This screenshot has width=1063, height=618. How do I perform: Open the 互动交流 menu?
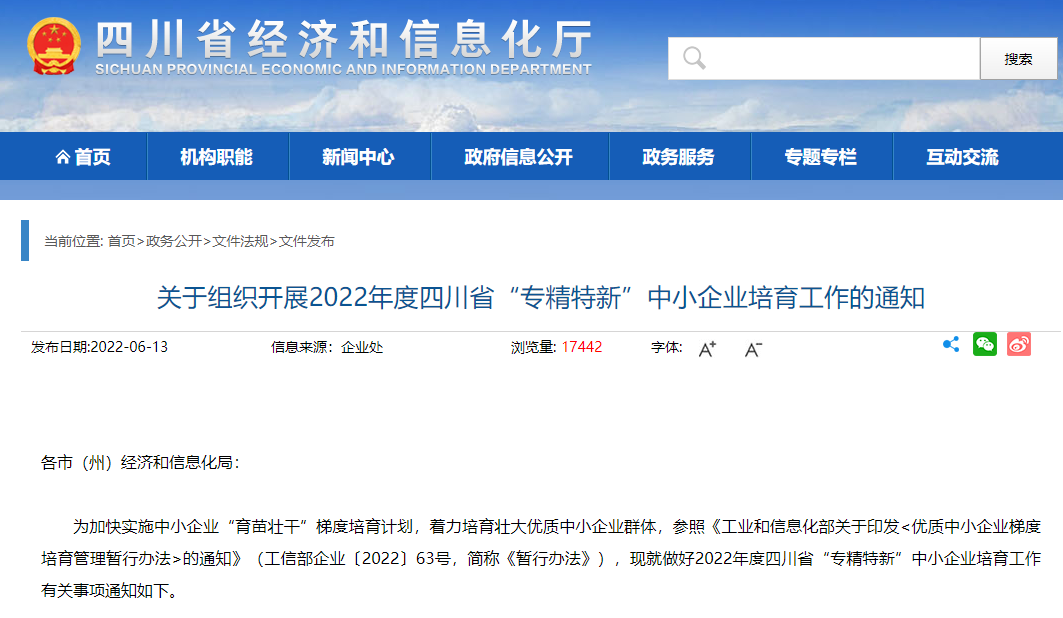pos(962,157)
